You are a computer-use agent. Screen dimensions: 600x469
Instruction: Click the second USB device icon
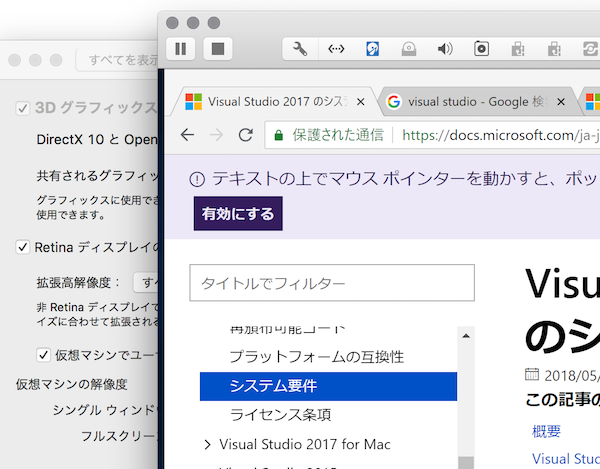554,49
